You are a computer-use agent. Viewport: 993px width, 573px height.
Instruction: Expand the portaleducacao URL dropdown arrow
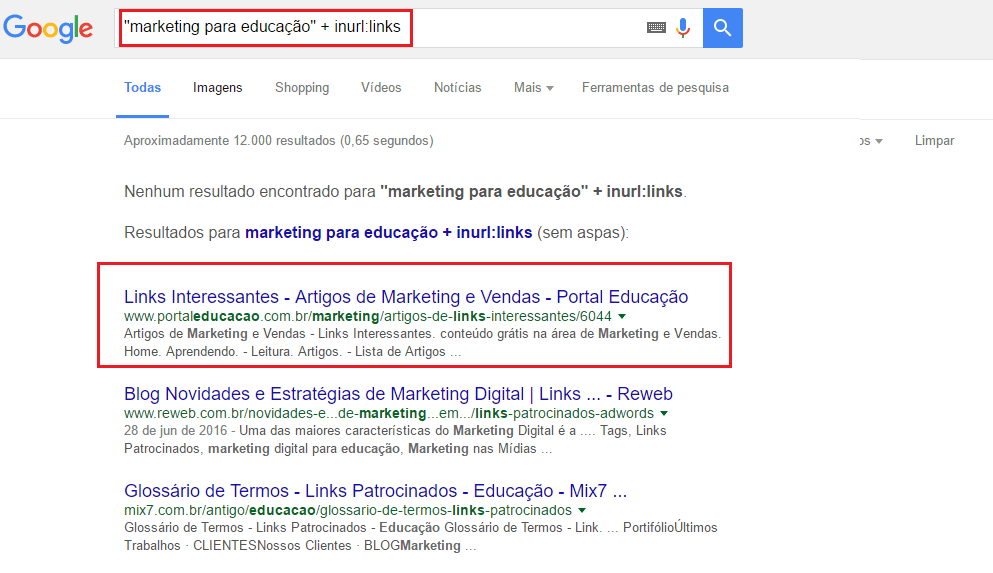622,316
